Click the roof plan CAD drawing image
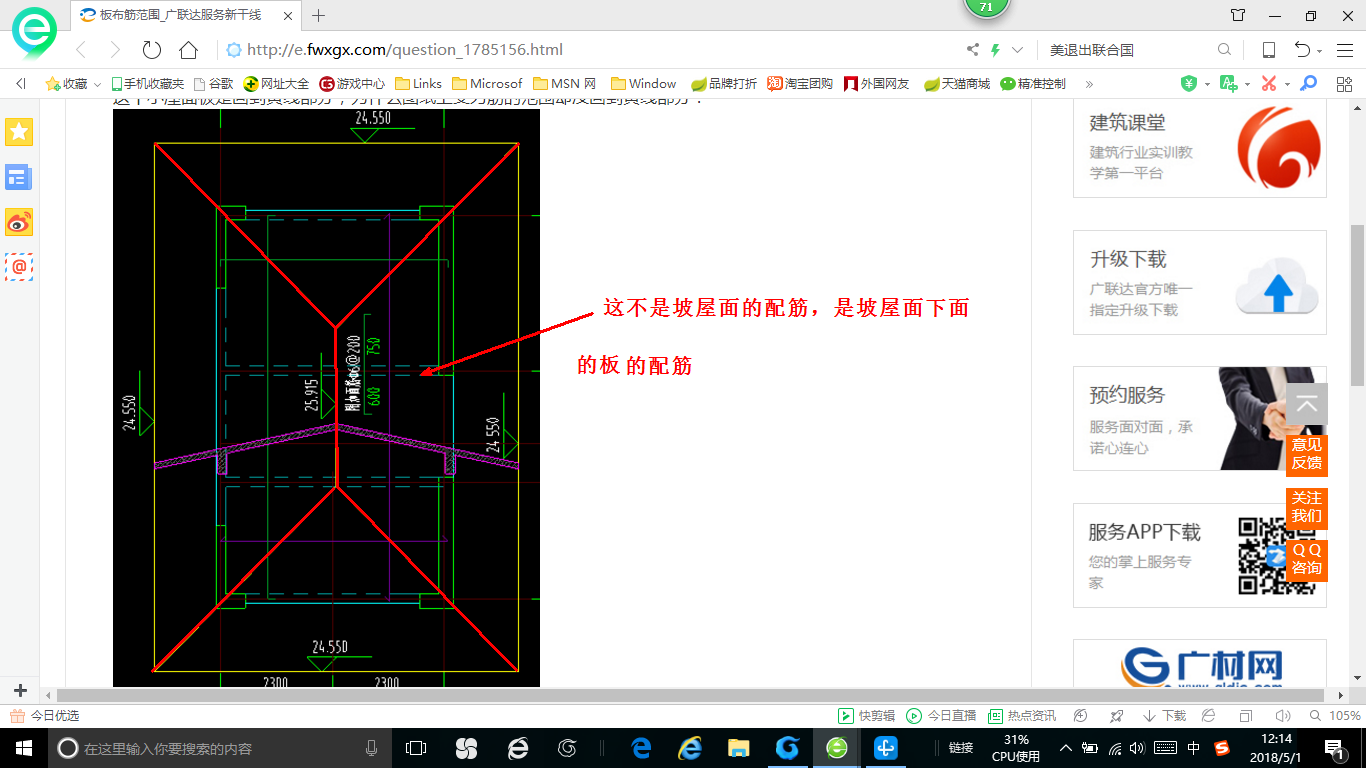Screen dimensions: 1366x768 point(326,398)
